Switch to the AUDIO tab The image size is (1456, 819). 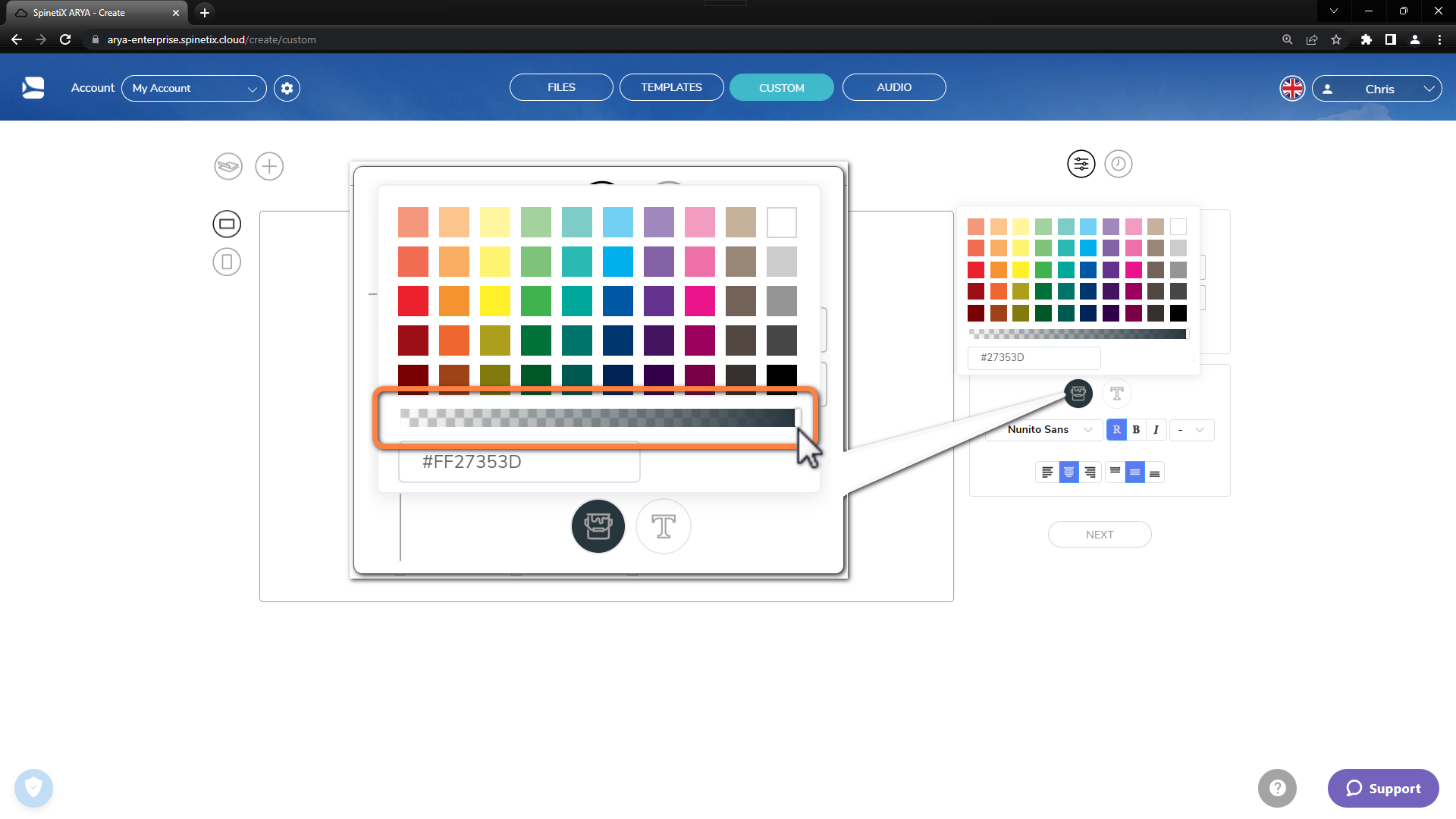click(x=894, y=87)
